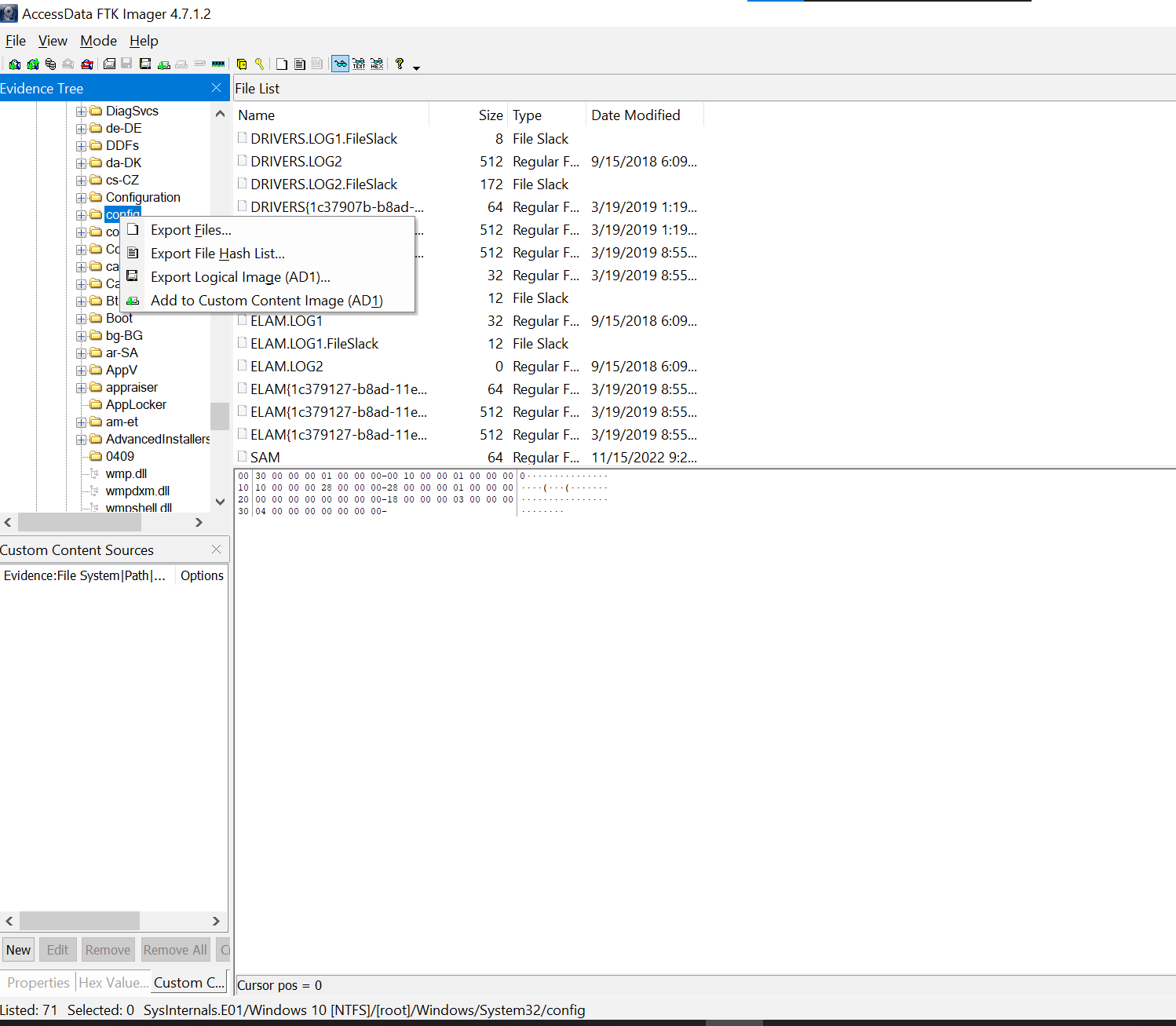Image resolution: width=1176 pixels, height=1026 pixels.
Task: Click the Create Disk Image icon
Action: click(x=110, y=64)
